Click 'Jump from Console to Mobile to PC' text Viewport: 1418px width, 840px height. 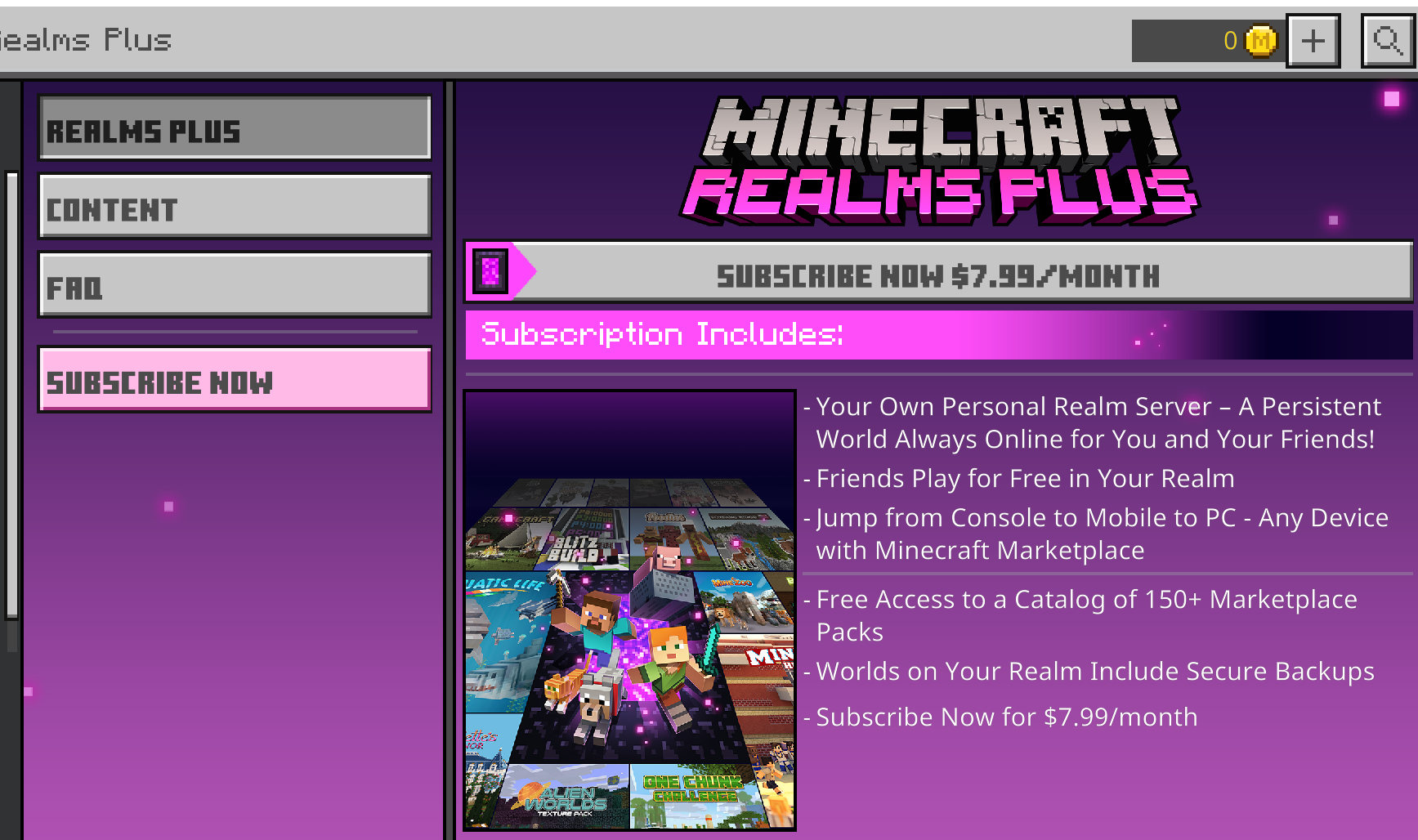(1026, 517)
